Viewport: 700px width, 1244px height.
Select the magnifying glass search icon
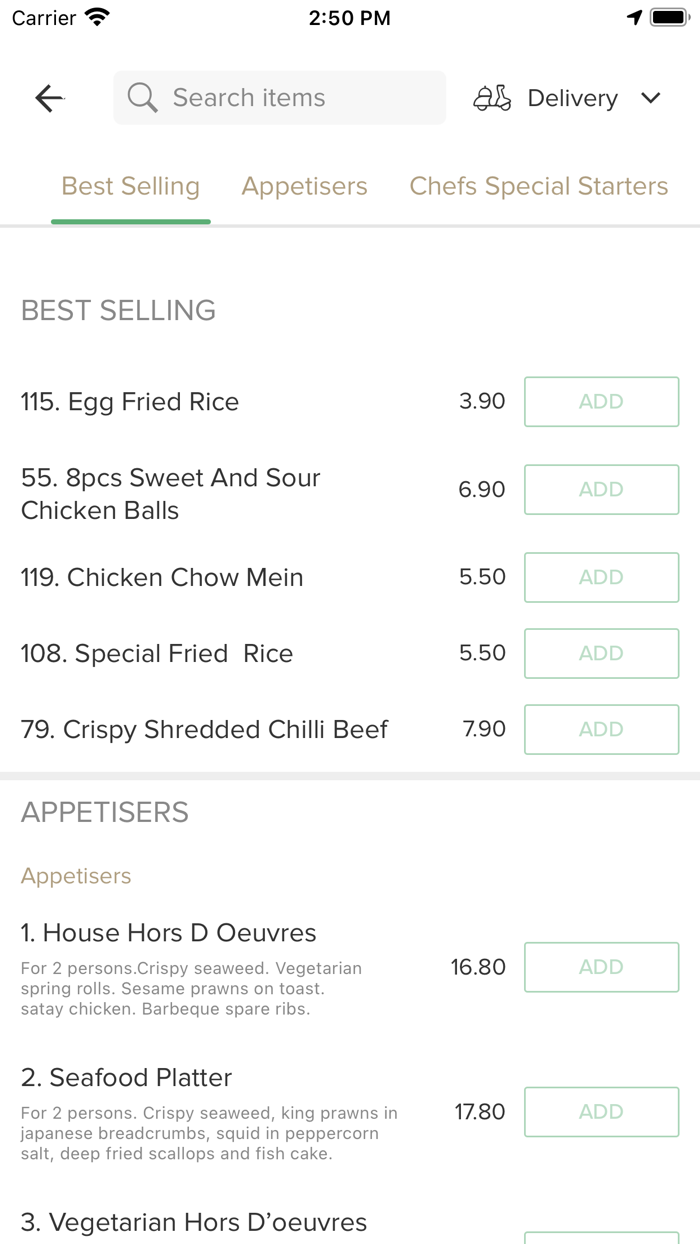coord(141,97)
